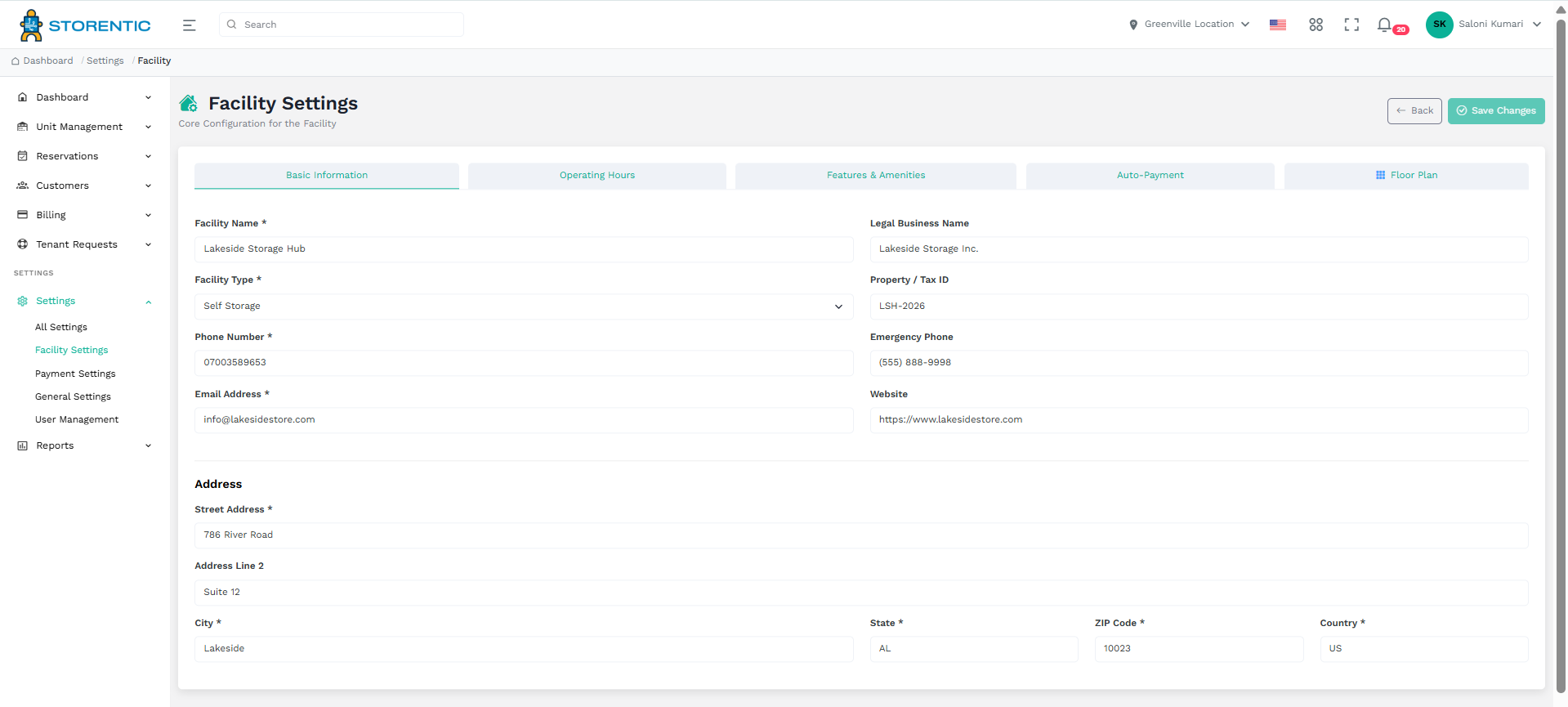This screenshot has height=707, width=1568.
Task: Expand the Tenant Requests chevron
Action: (x=148, y=244)
